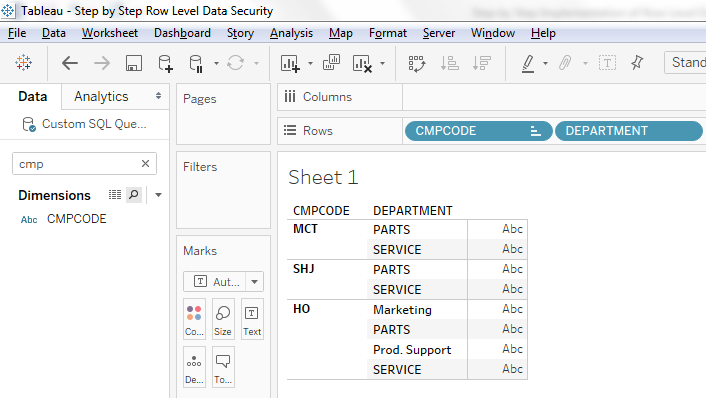Viewport: 706px width, 398px height.
Task: Click the Save icon in toolbar
Action: point(133,63)
